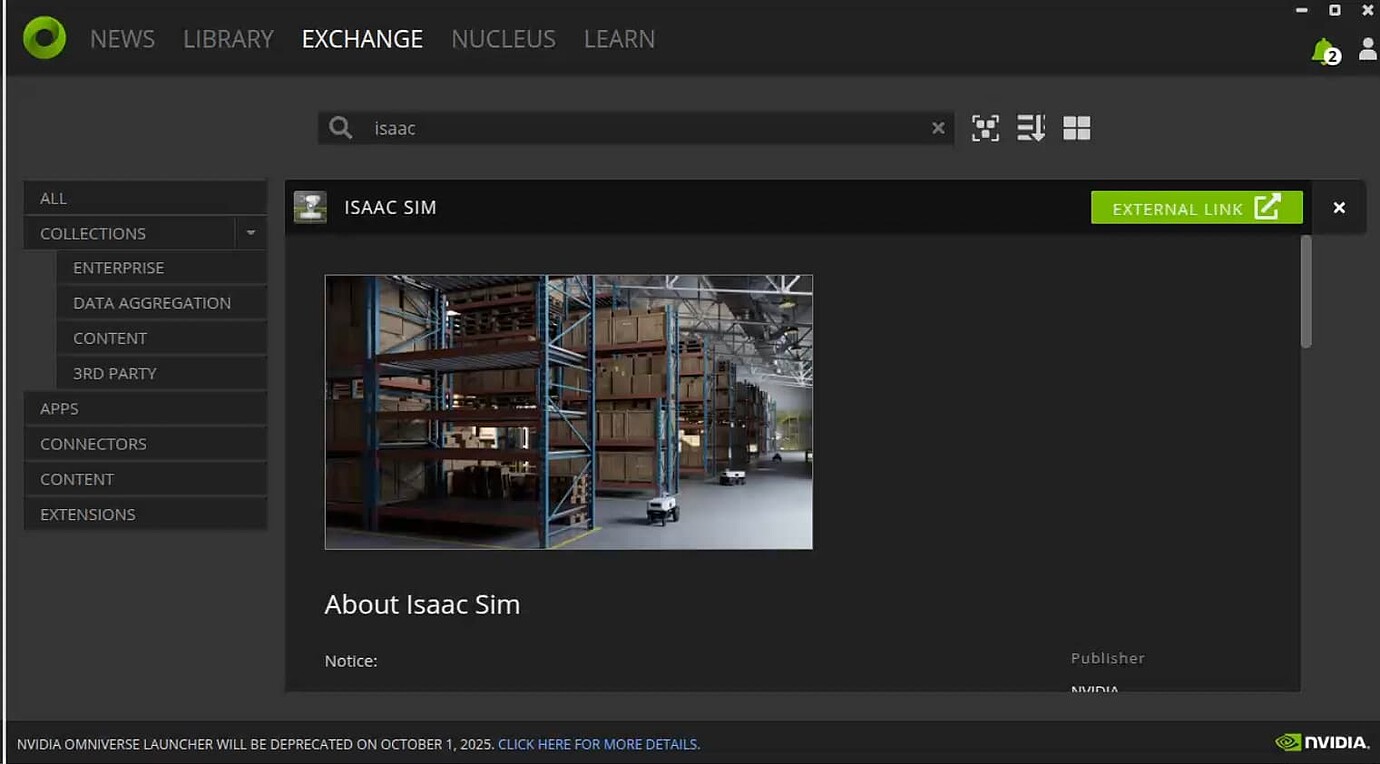This screenshot has width=1380, height=764.
Task: Click inside the search input field
Action: 600,128
